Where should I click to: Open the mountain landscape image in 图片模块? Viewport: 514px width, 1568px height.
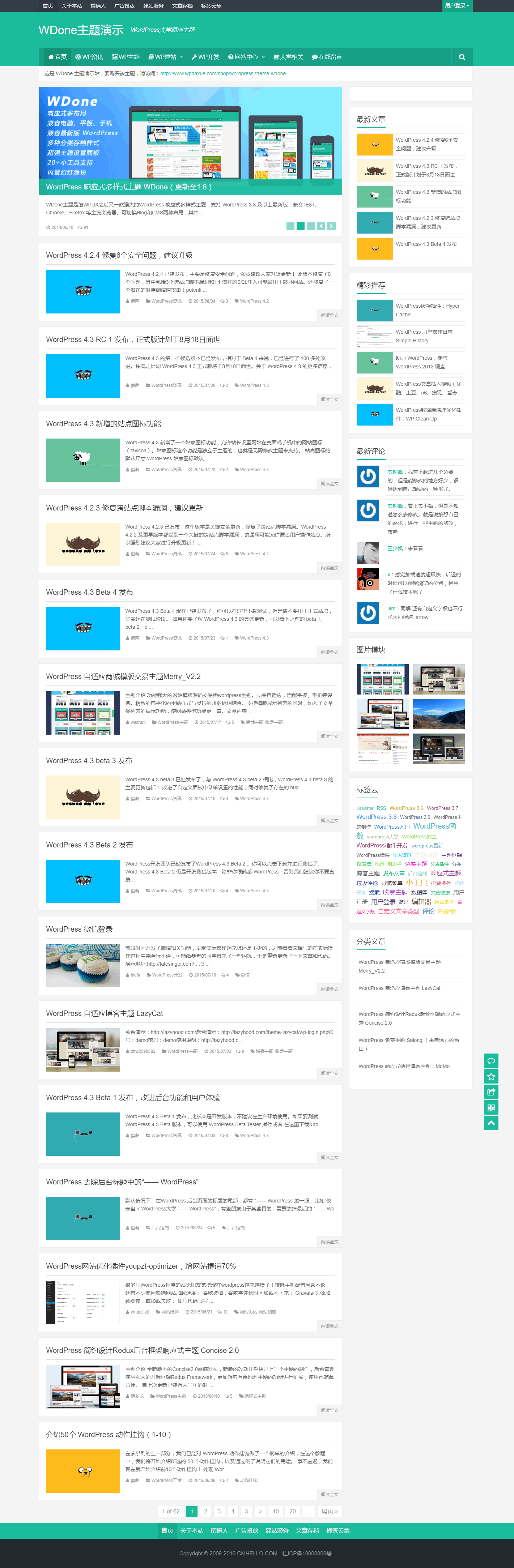click(438, 714)
